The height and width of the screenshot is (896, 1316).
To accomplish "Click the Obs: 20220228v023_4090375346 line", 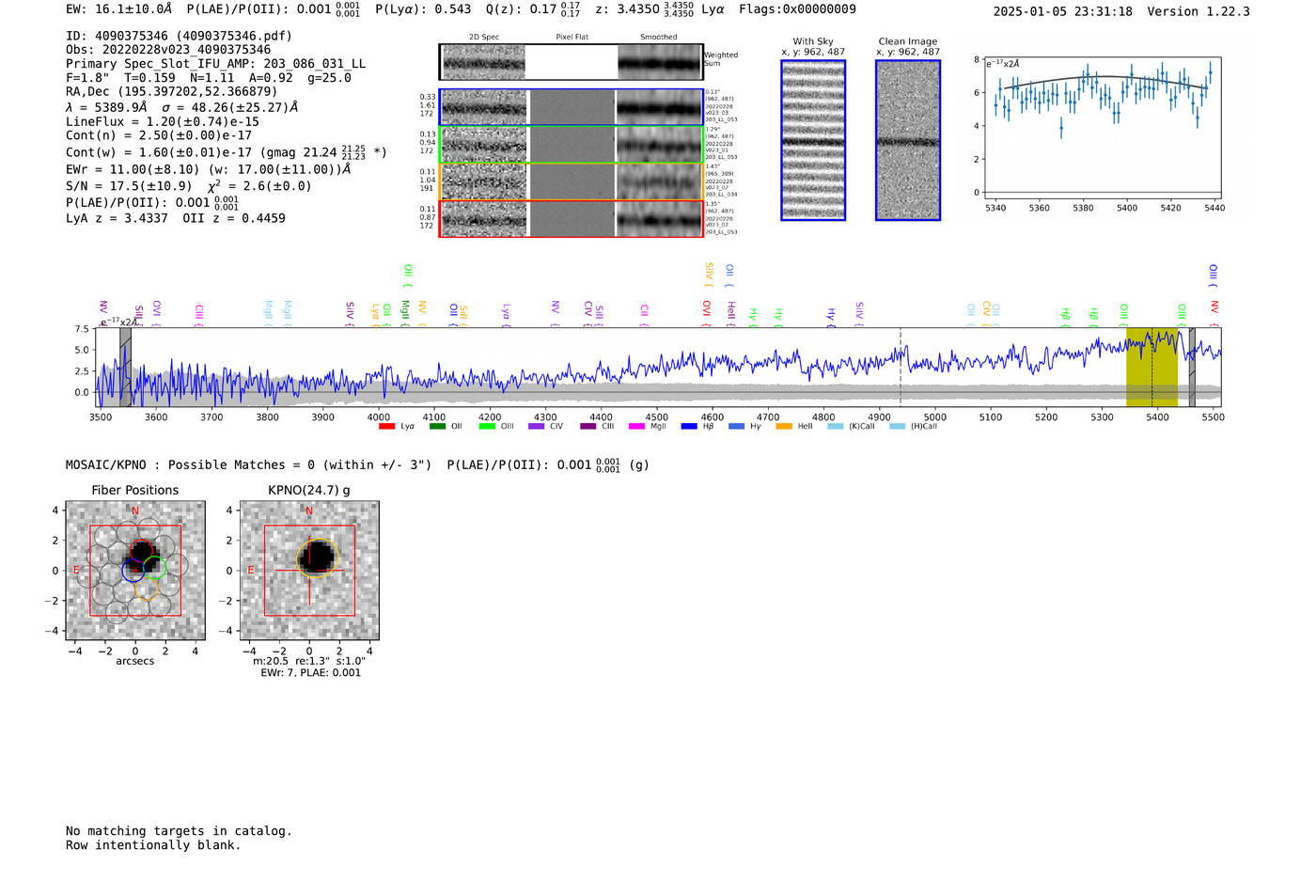I will 168,50.
